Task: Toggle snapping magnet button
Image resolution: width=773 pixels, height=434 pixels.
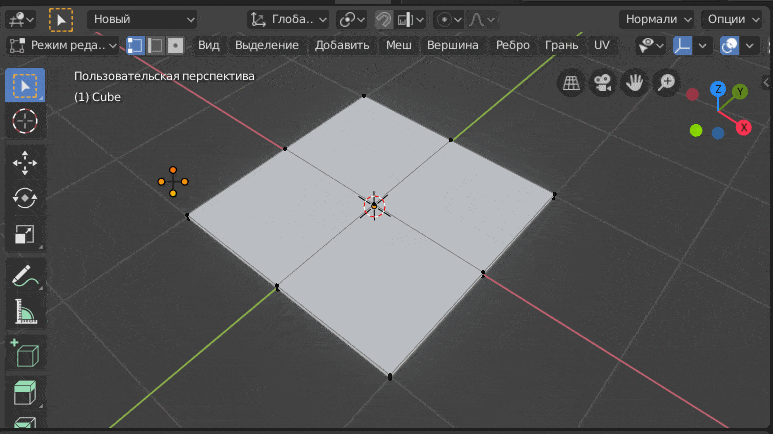Action: 384,20
